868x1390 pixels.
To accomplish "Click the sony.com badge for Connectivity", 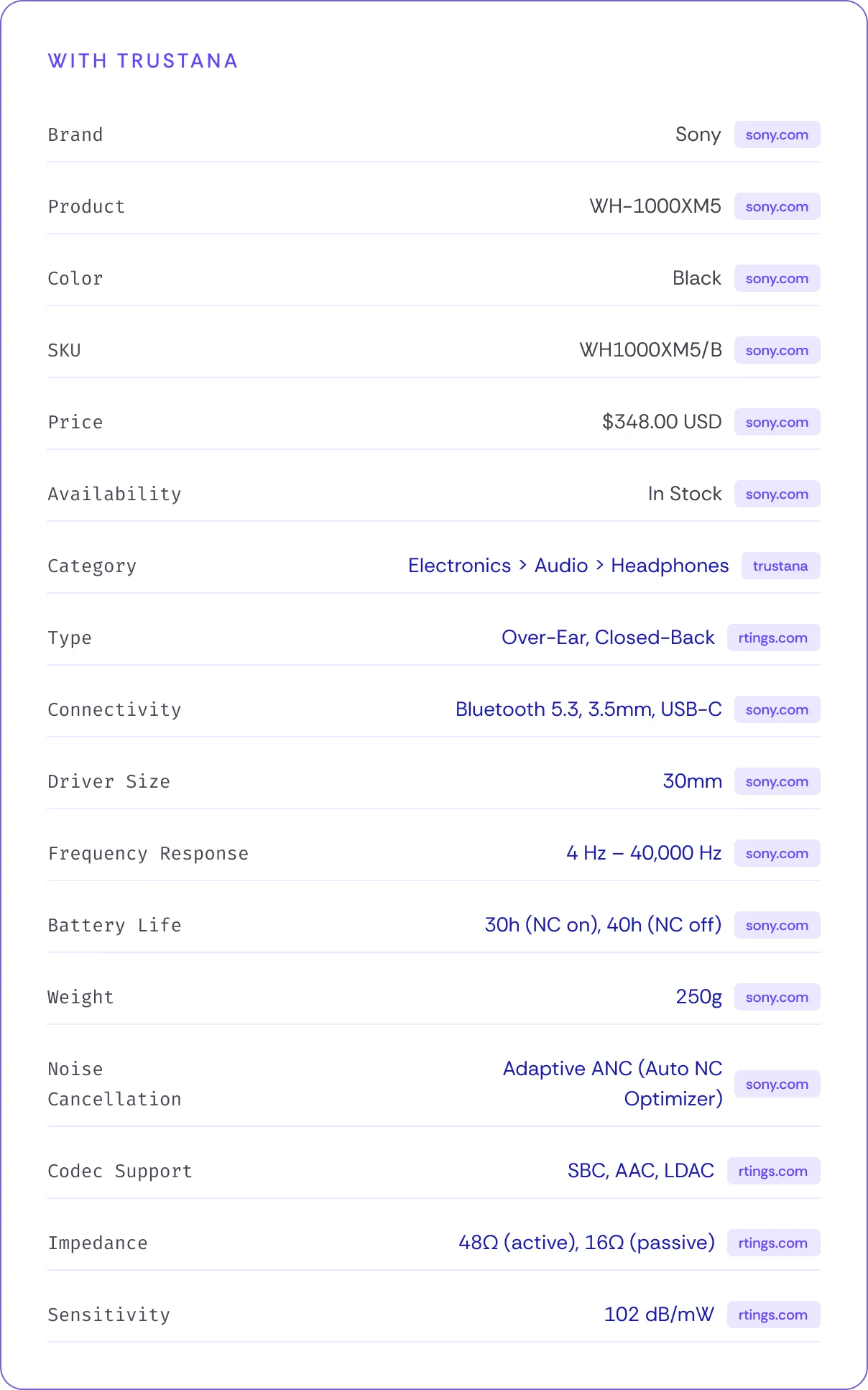I will pyautogui.click(x=777, y=710).
